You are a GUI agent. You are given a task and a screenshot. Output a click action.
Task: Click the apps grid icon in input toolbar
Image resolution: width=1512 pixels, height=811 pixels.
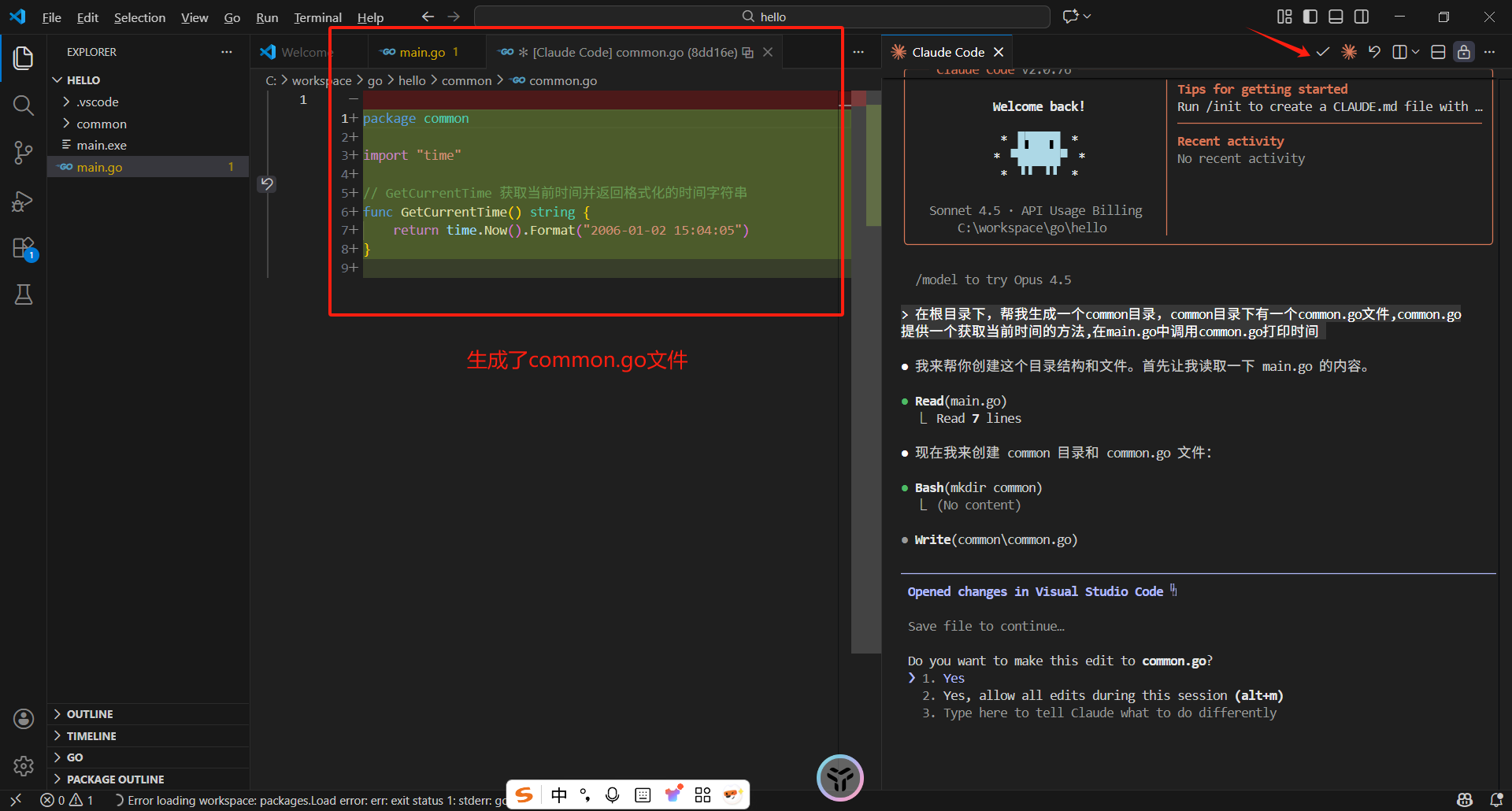(703, 795)
